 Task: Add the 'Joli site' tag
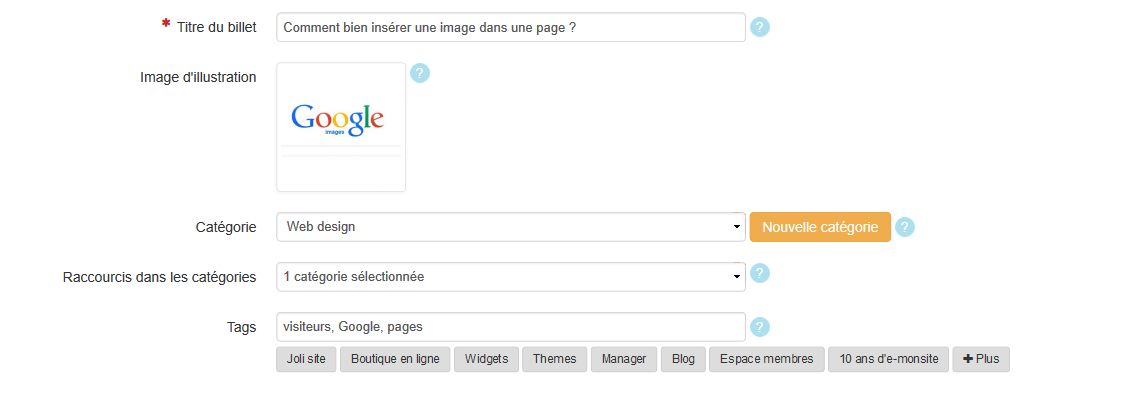point(306,359)
